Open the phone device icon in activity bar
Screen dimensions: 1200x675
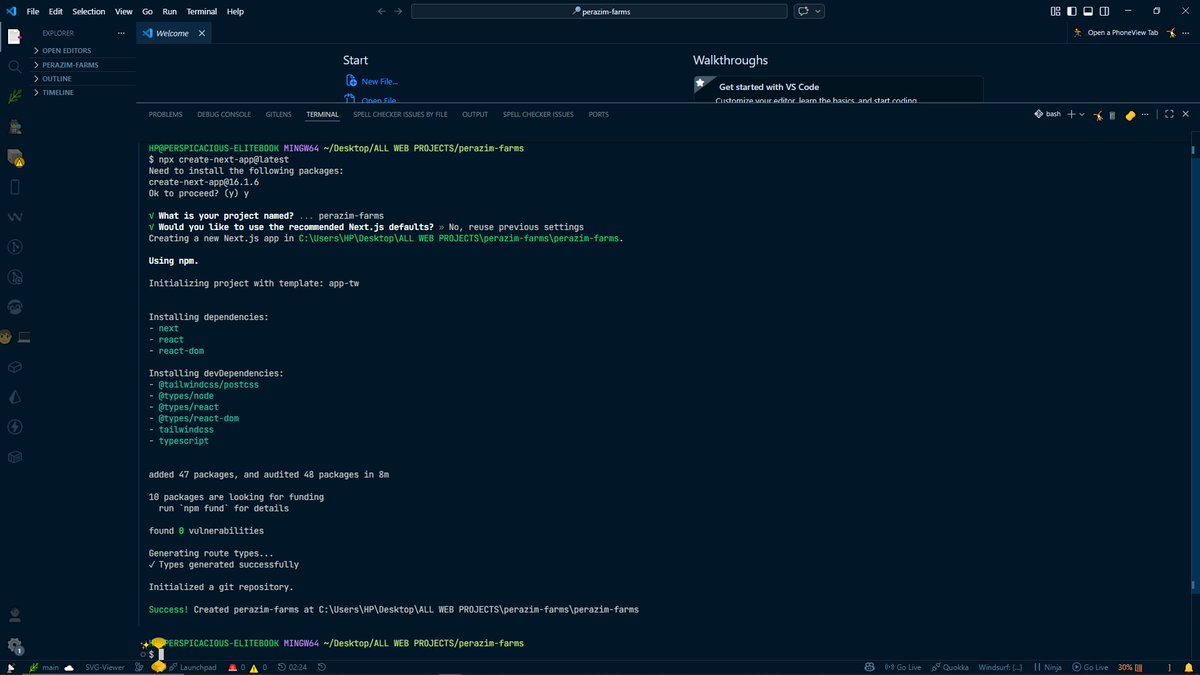(x=14, y=187)
